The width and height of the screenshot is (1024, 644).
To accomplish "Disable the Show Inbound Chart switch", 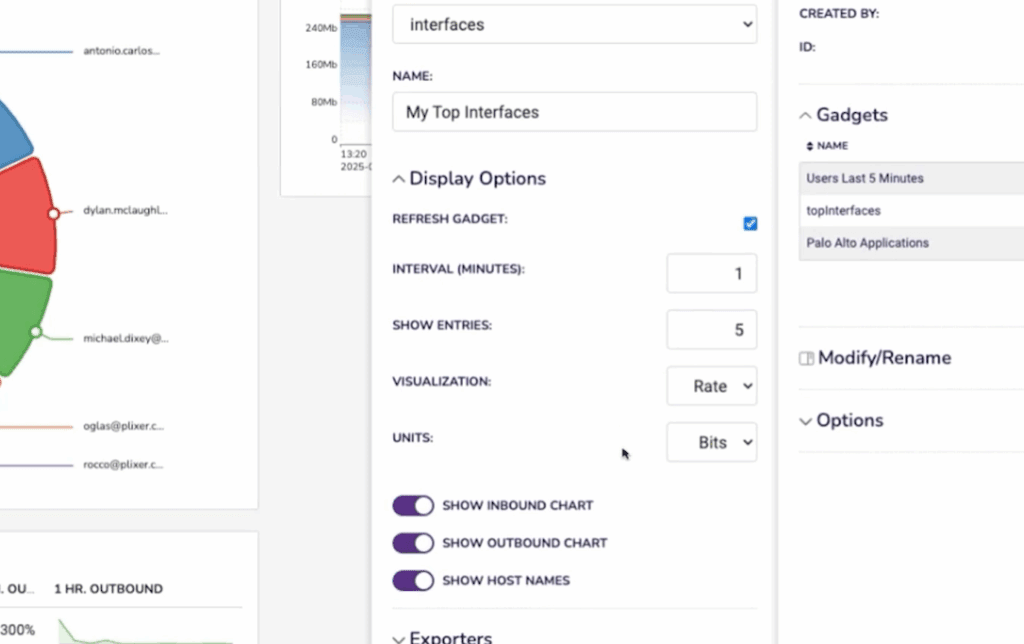I will [x=413, y=506].
